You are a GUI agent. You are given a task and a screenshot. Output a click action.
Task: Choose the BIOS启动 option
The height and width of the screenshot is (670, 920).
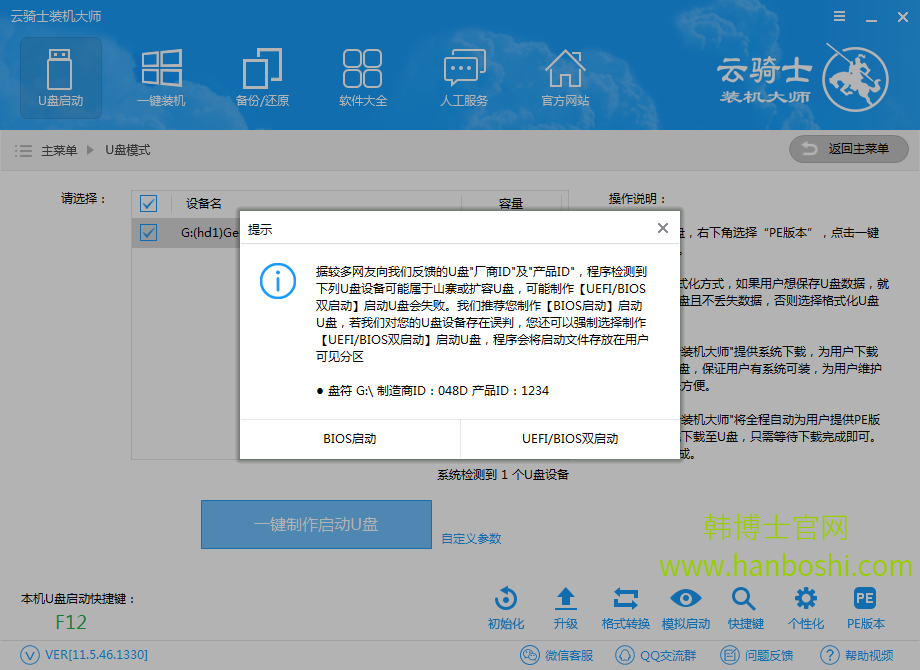(x=349, y=438)
